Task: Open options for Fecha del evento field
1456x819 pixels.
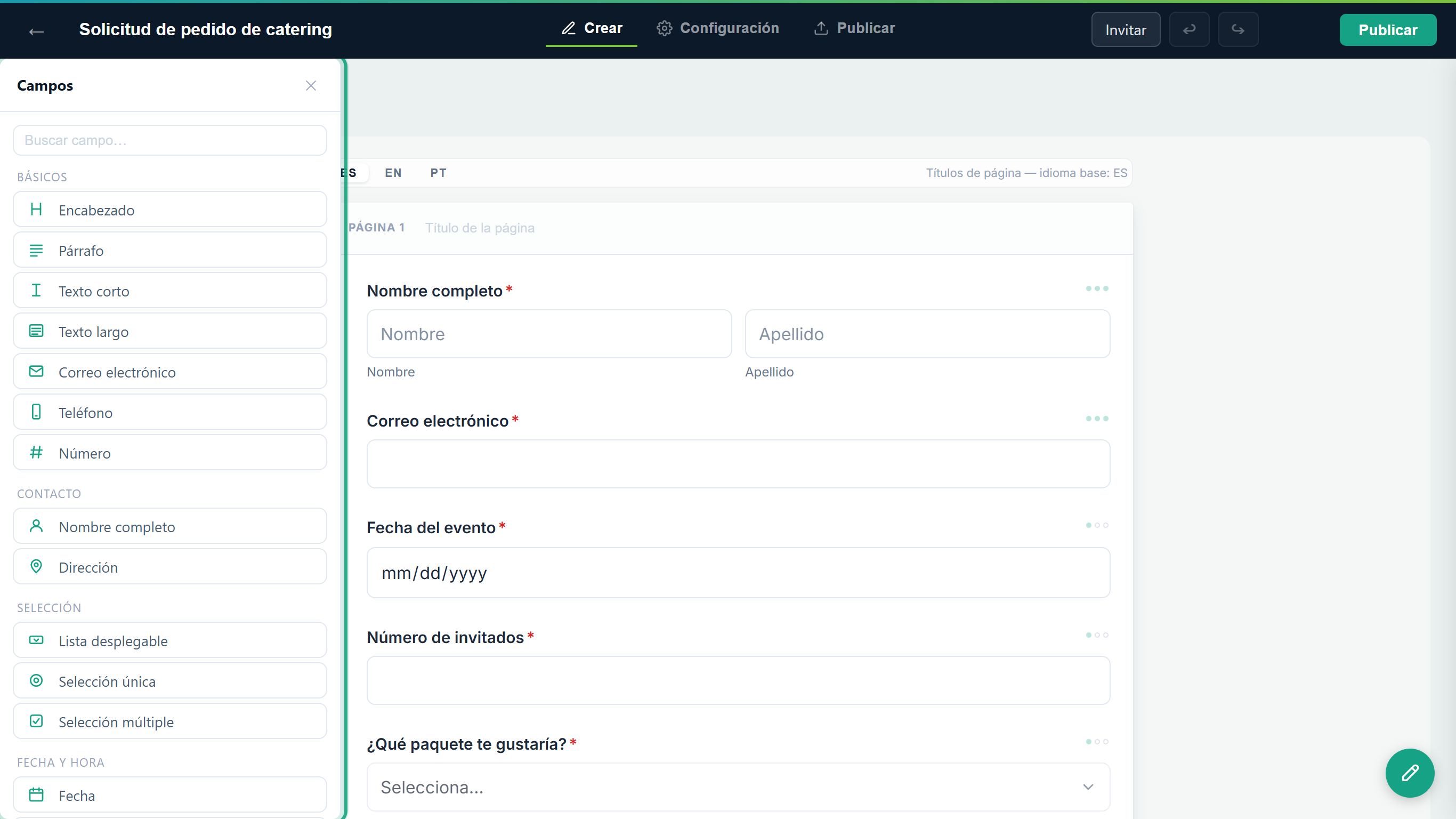Action: coord(1097,525)
